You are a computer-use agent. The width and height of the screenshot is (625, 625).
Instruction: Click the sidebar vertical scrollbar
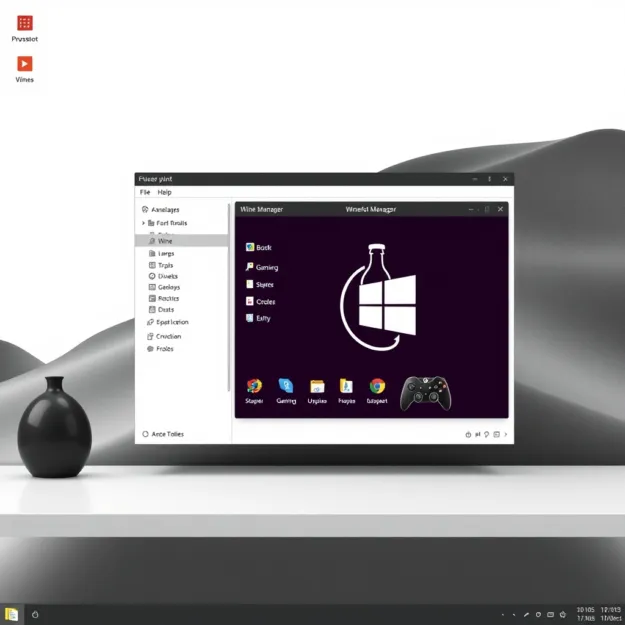tap(229, 297)
